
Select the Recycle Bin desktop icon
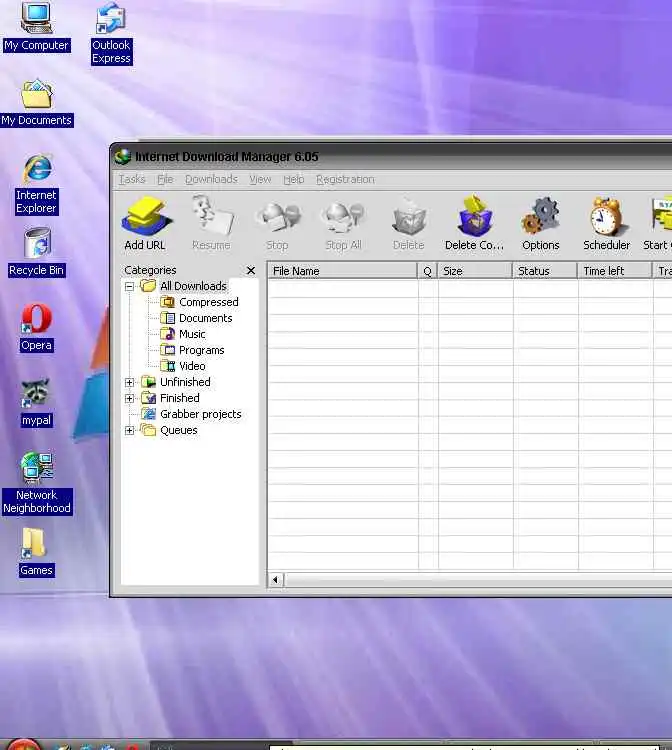point(36,252)
